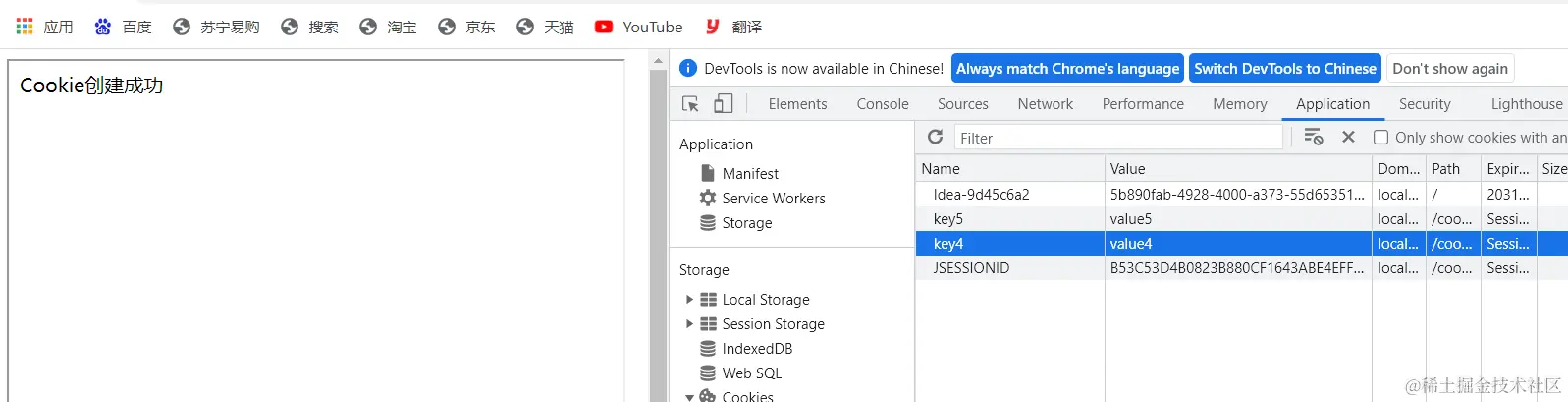Expand the Local Storage tree node

click(689, 299)
